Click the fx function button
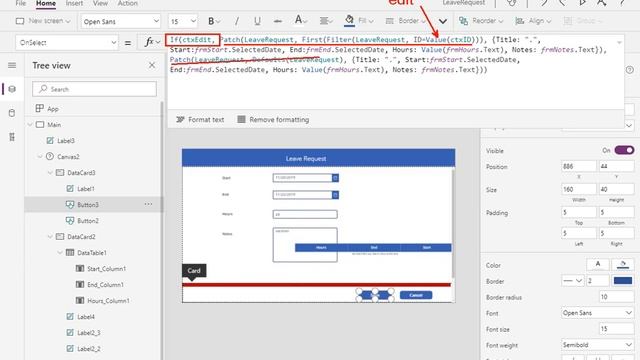 [151, 42]
